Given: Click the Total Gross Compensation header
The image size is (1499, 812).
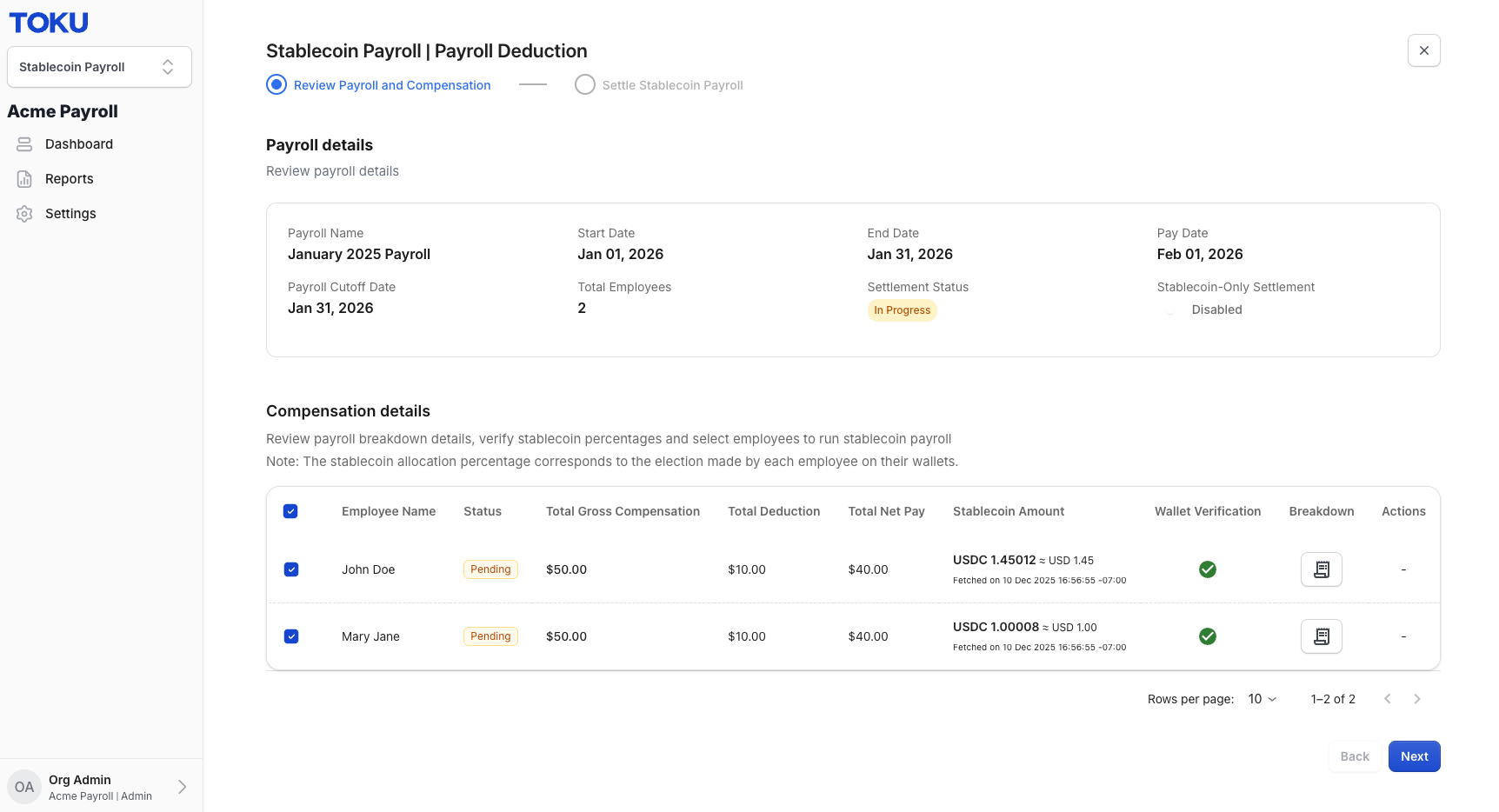Looking at the screenshot, I should pyautogui.click(x=623, y=511).
